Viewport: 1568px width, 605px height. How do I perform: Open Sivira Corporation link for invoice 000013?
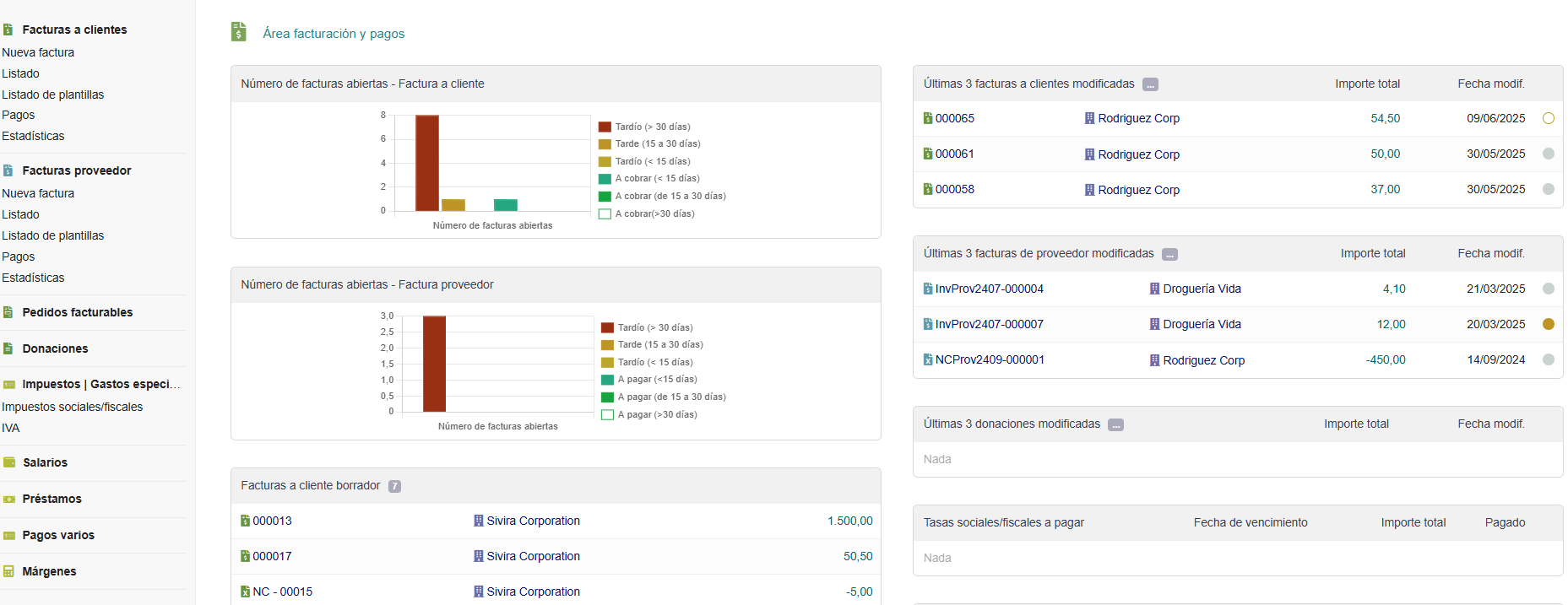pos(533,521)
